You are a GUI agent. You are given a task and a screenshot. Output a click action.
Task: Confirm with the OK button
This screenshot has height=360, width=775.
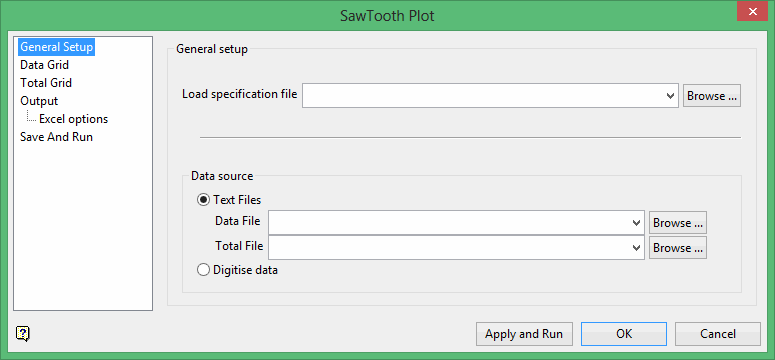(x=624, y=334)
